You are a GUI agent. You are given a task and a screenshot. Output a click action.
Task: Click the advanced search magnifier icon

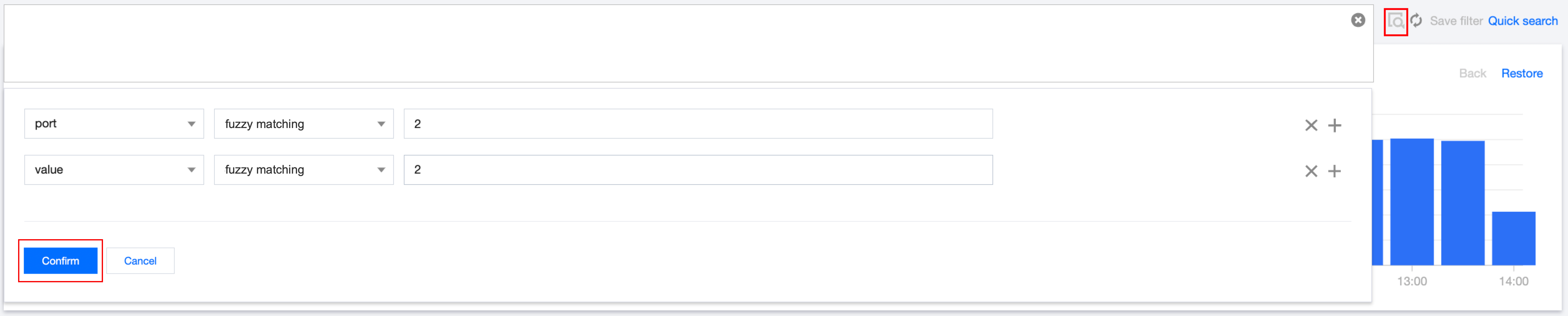click(x=1396, y=22)
